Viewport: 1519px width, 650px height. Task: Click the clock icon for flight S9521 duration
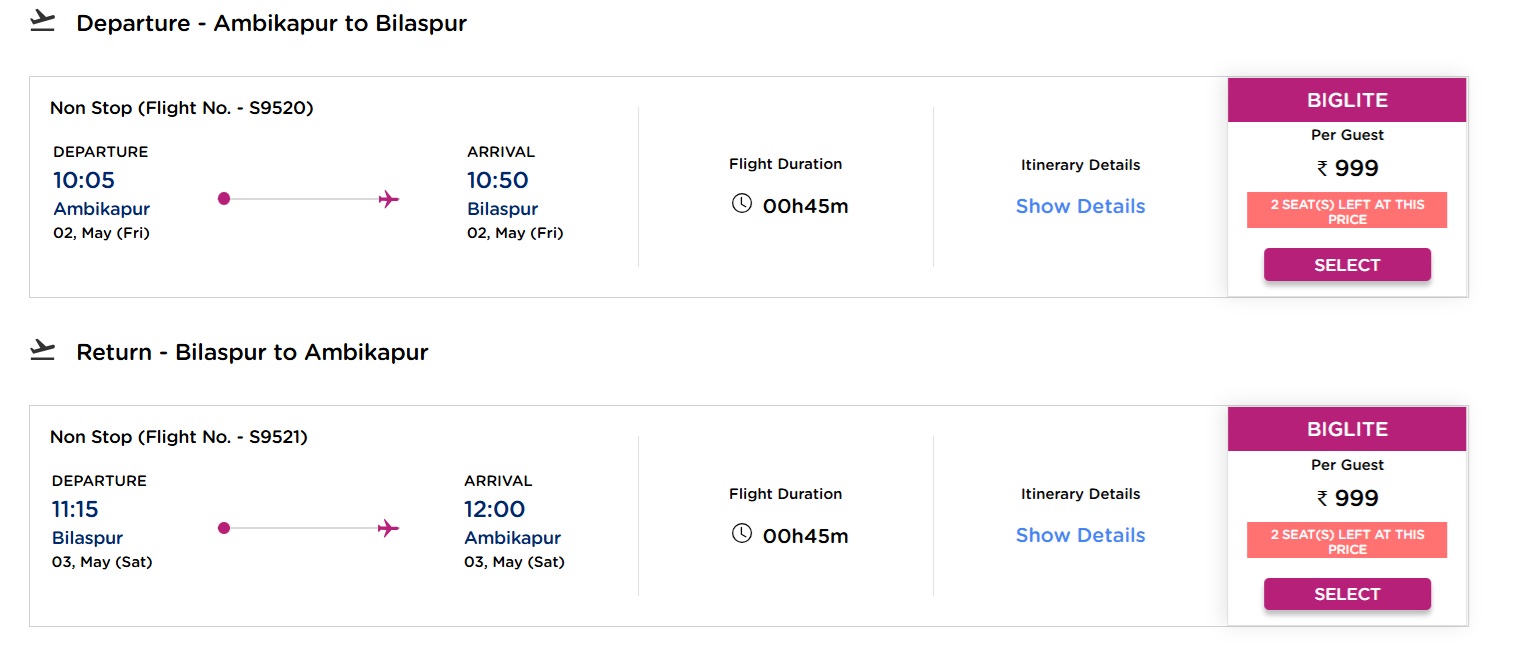pos(741,533)
